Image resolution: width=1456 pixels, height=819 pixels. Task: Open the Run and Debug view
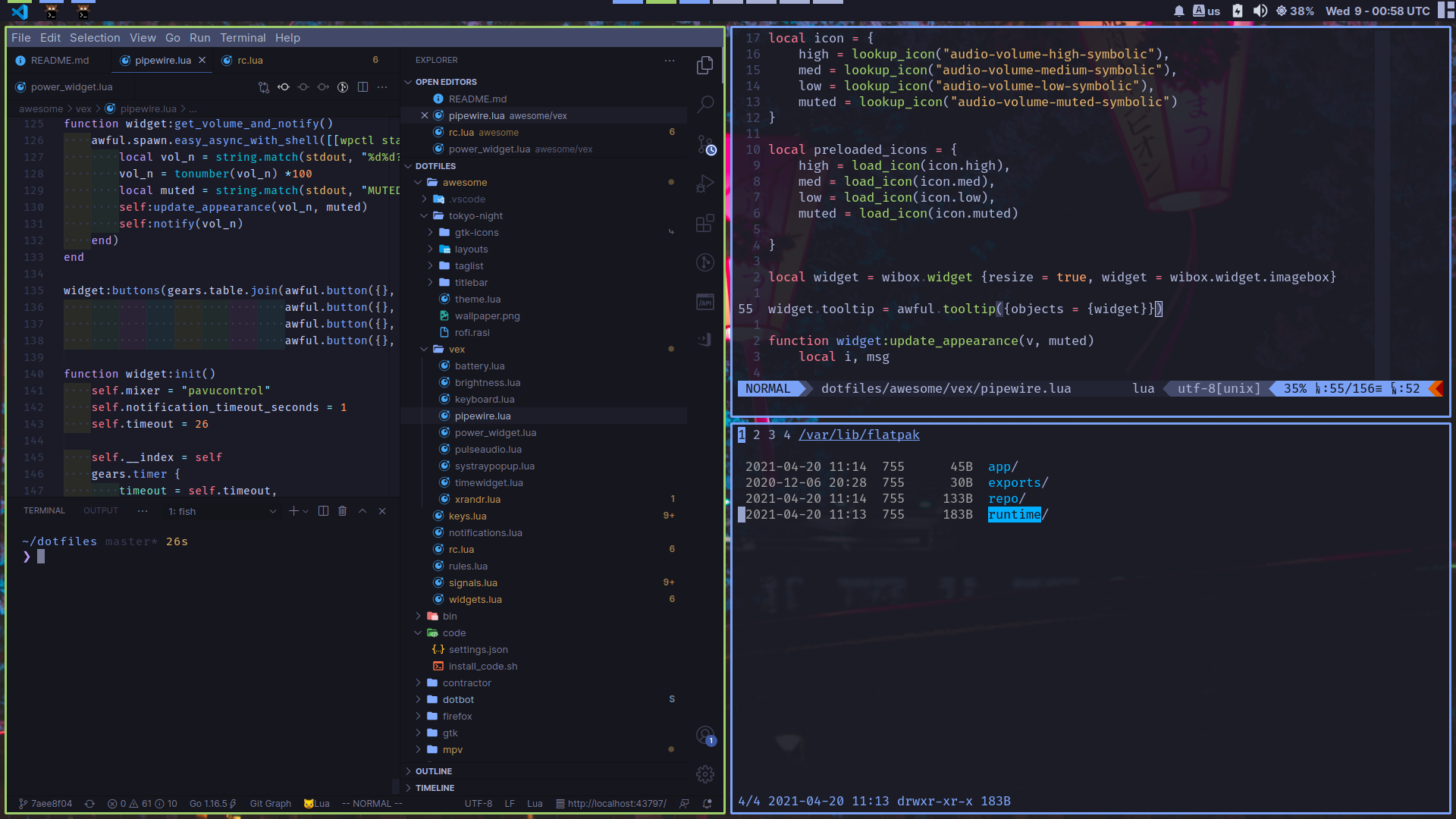pyautogui.click(x=705, y=184)
